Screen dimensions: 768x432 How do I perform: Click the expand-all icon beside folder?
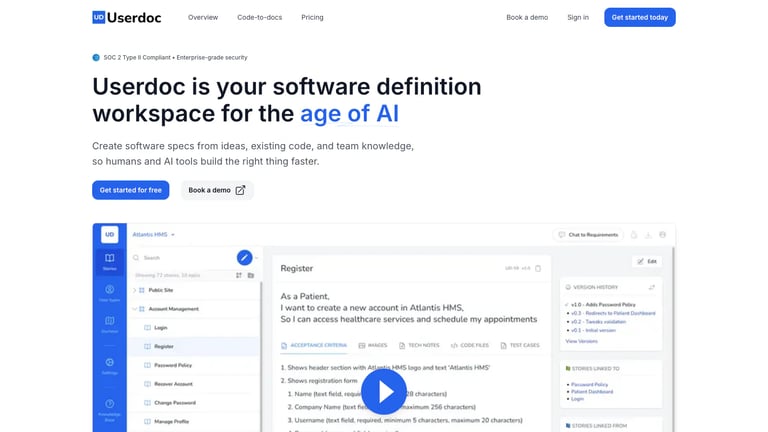tap(239, 275)
